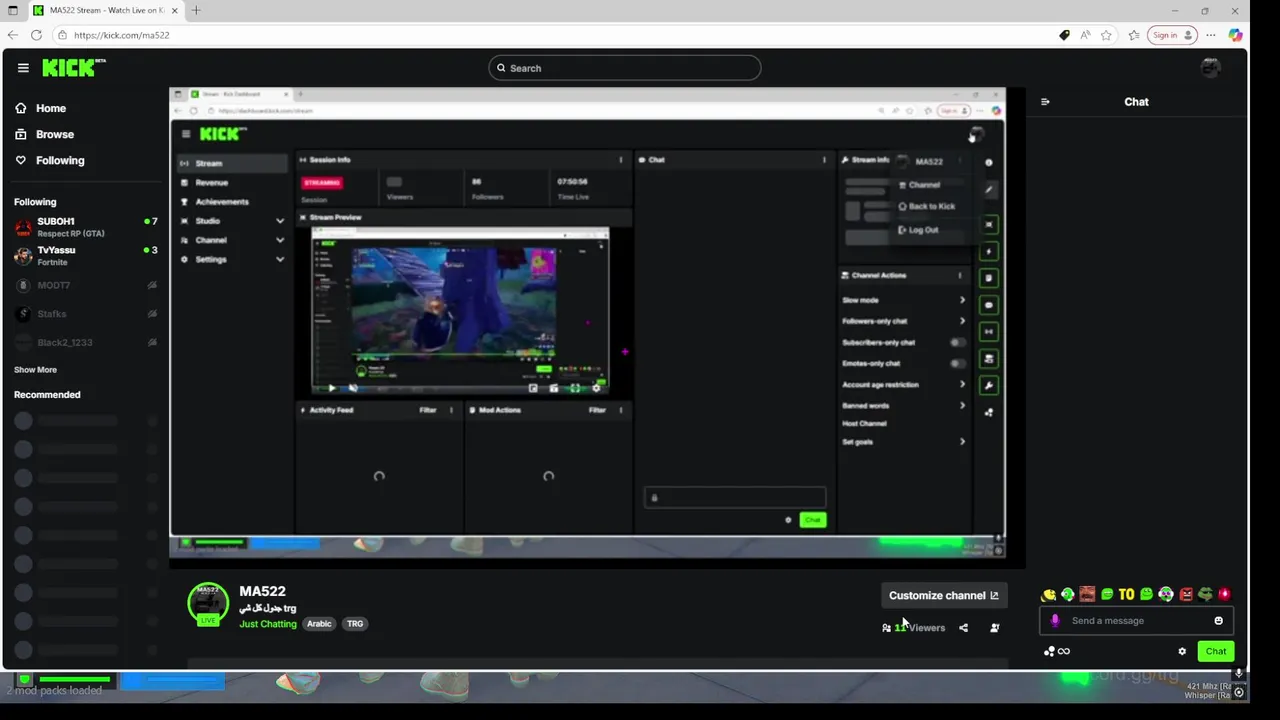Click the TRG tag
The image size is (1280, 720).
coord(355,624)
